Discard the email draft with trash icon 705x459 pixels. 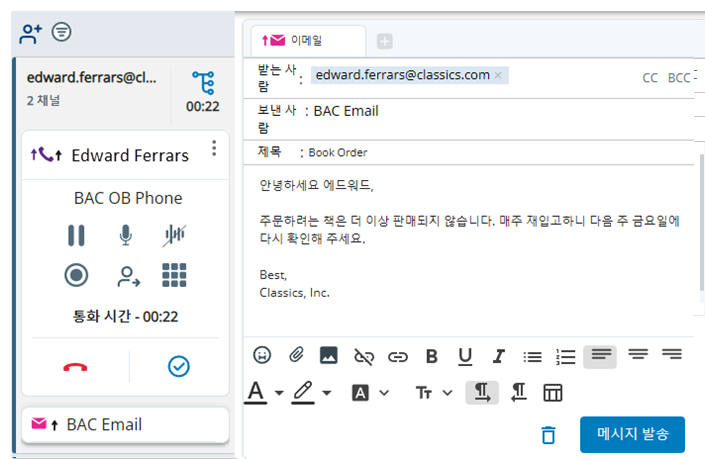coord(548,435)
